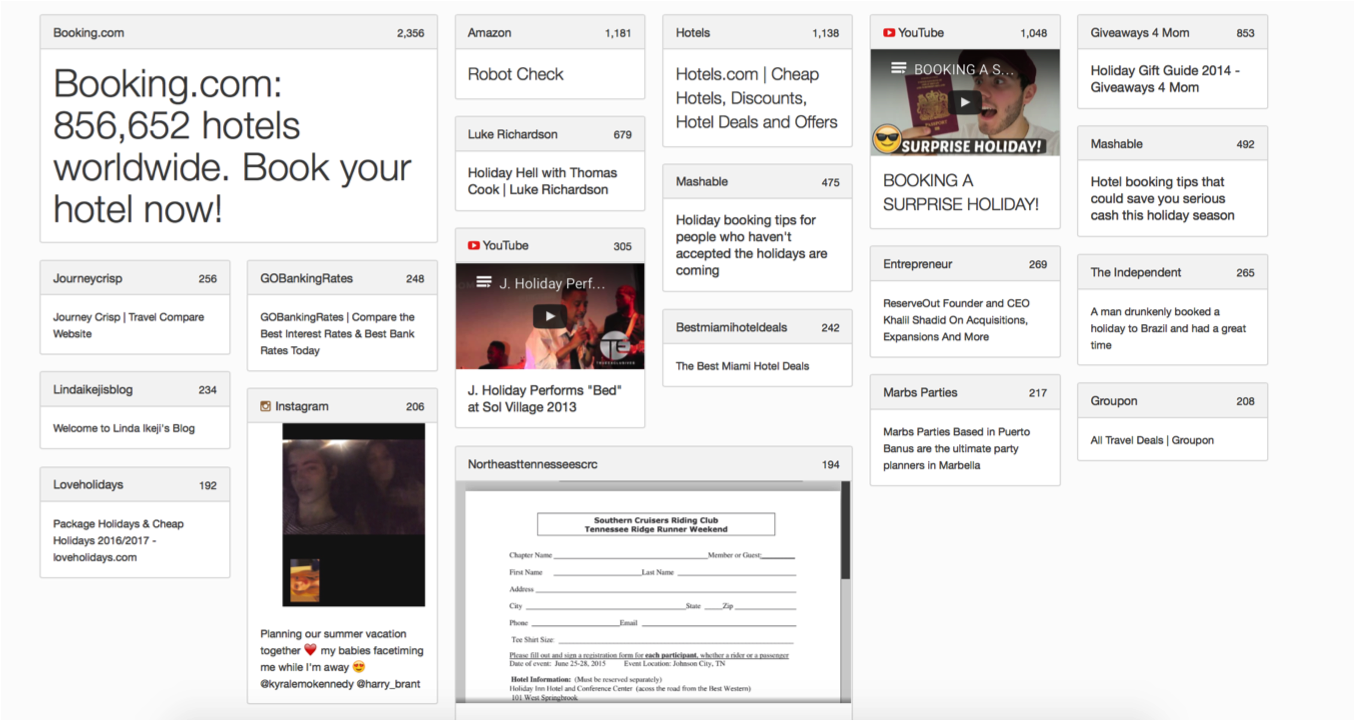
Task: Click the Instagram facetime photo thumbnail
Action: tap(353, 514)
